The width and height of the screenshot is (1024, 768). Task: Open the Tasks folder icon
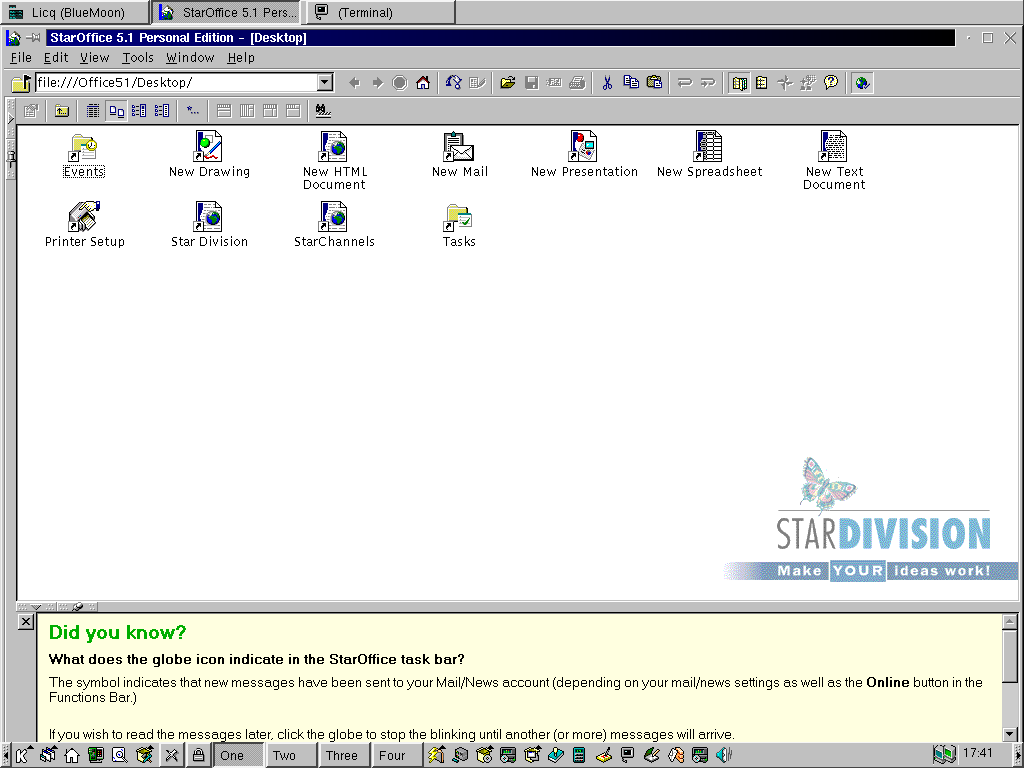pos(459,217)
